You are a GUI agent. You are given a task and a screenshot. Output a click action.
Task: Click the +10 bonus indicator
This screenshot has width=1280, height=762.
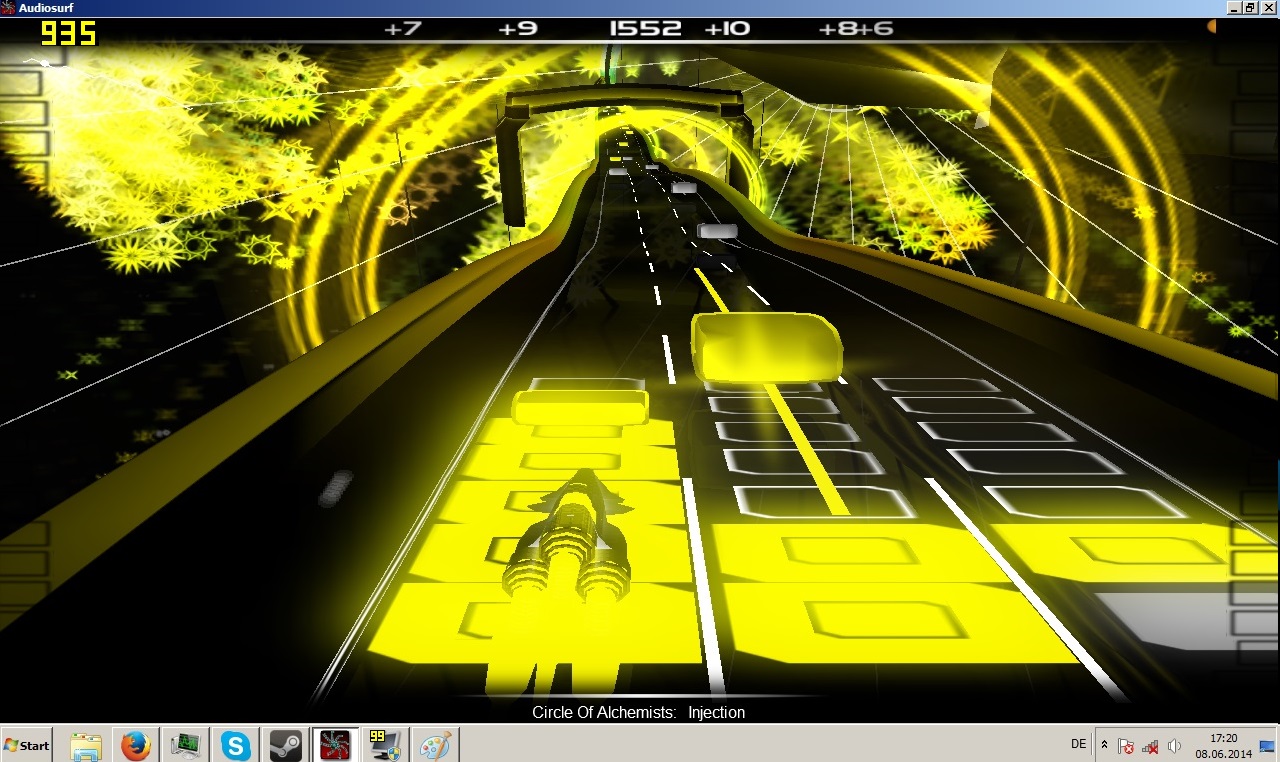[x=727, y=29]
